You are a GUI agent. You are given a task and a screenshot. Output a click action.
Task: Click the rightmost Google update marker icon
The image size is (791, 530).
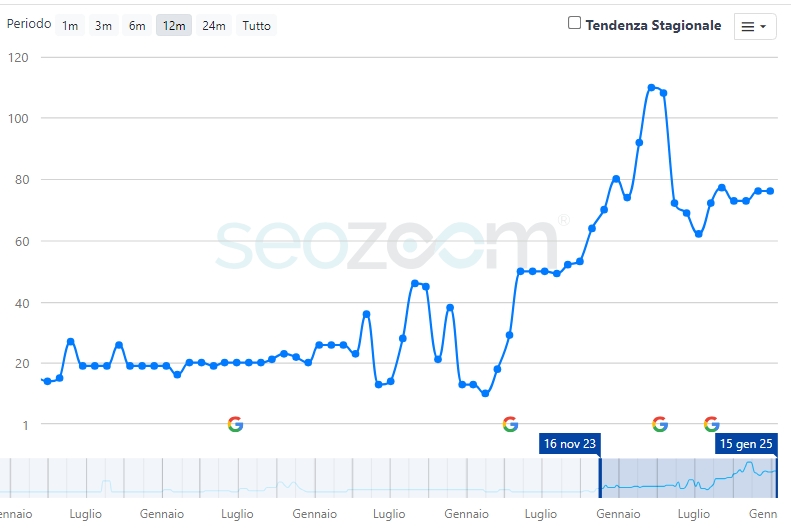click(712, 424)
